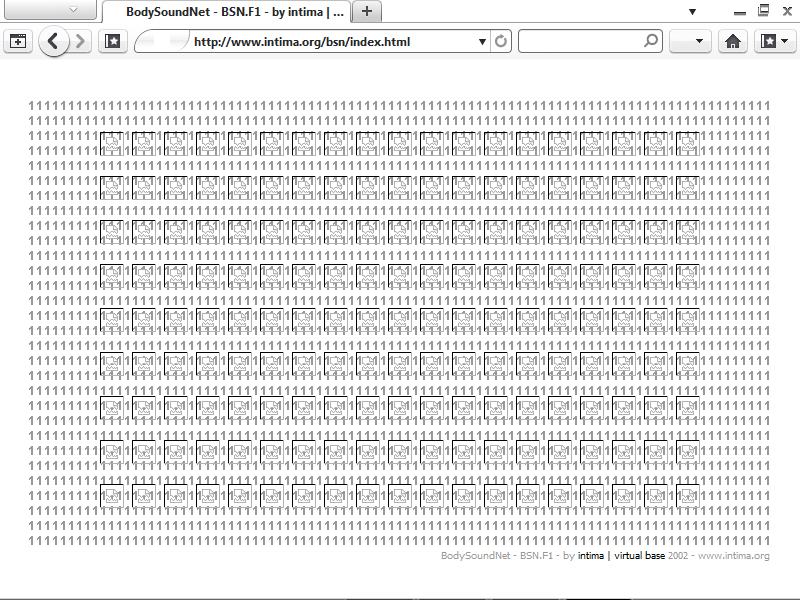The image size is (800, 600).
Task: Open a new tab with the plus button
Action: pos(367,12)
